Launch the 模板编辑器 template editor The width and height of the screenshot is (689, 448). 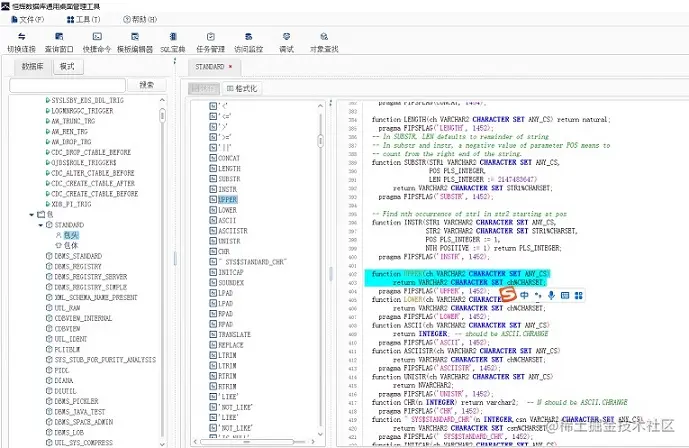[135, 42]
